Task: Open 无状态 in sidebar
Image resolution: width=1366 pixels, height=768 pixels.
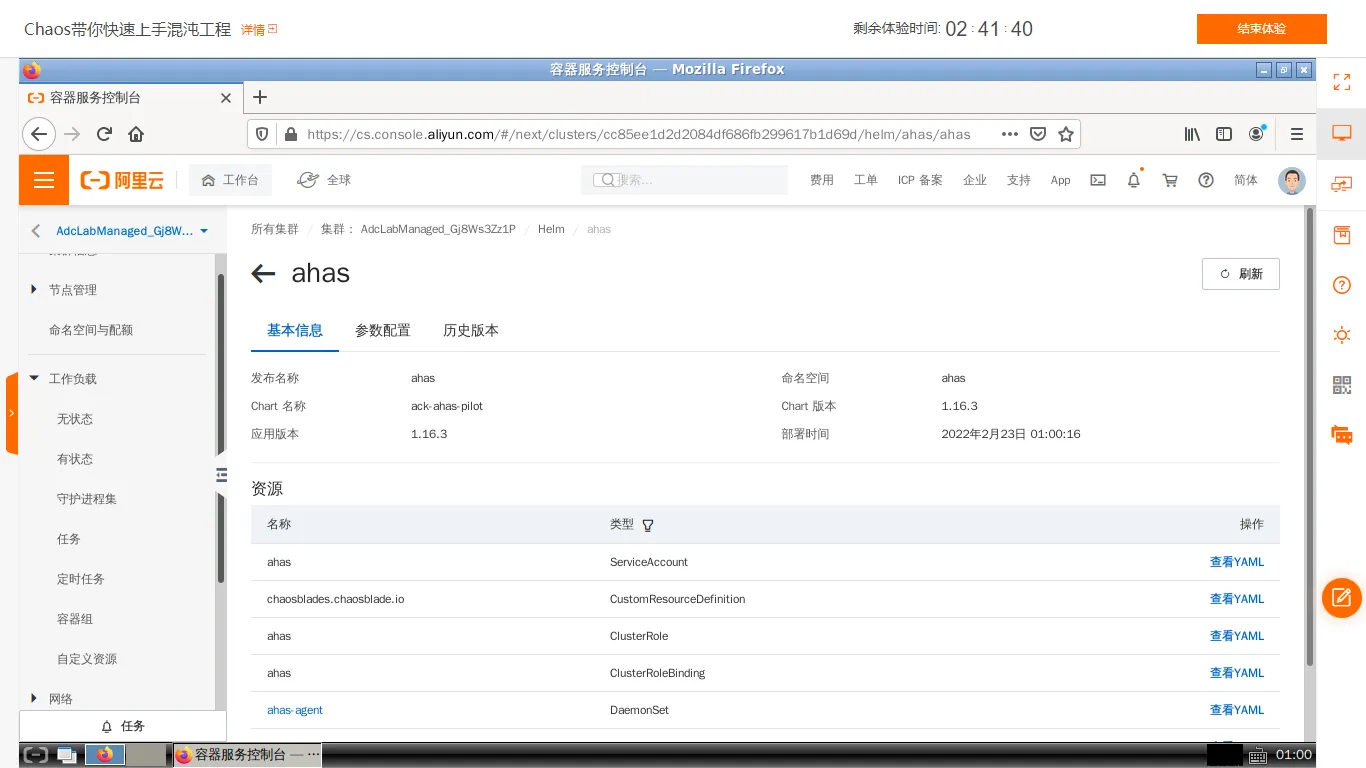Action: tap(75, 419)
